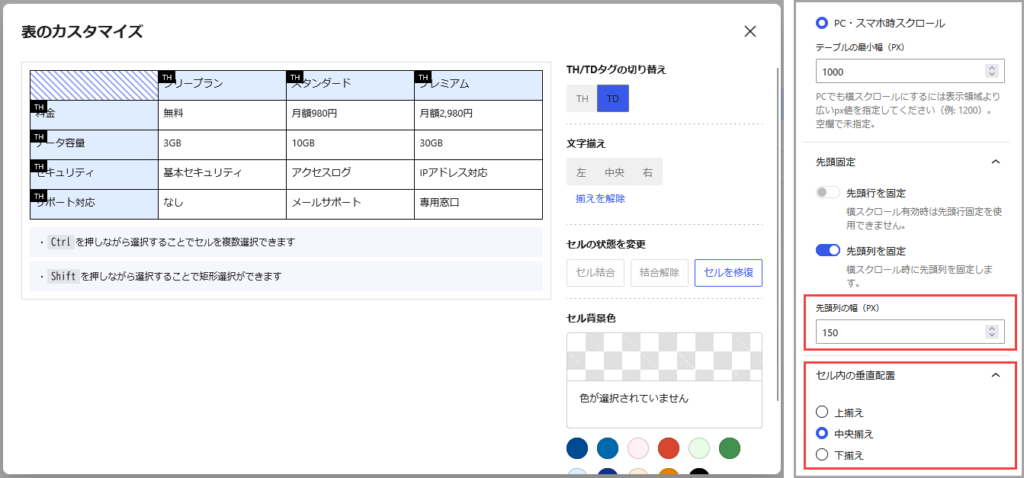
Task: Select the 無料 cell
Action: tap(222, 115)
